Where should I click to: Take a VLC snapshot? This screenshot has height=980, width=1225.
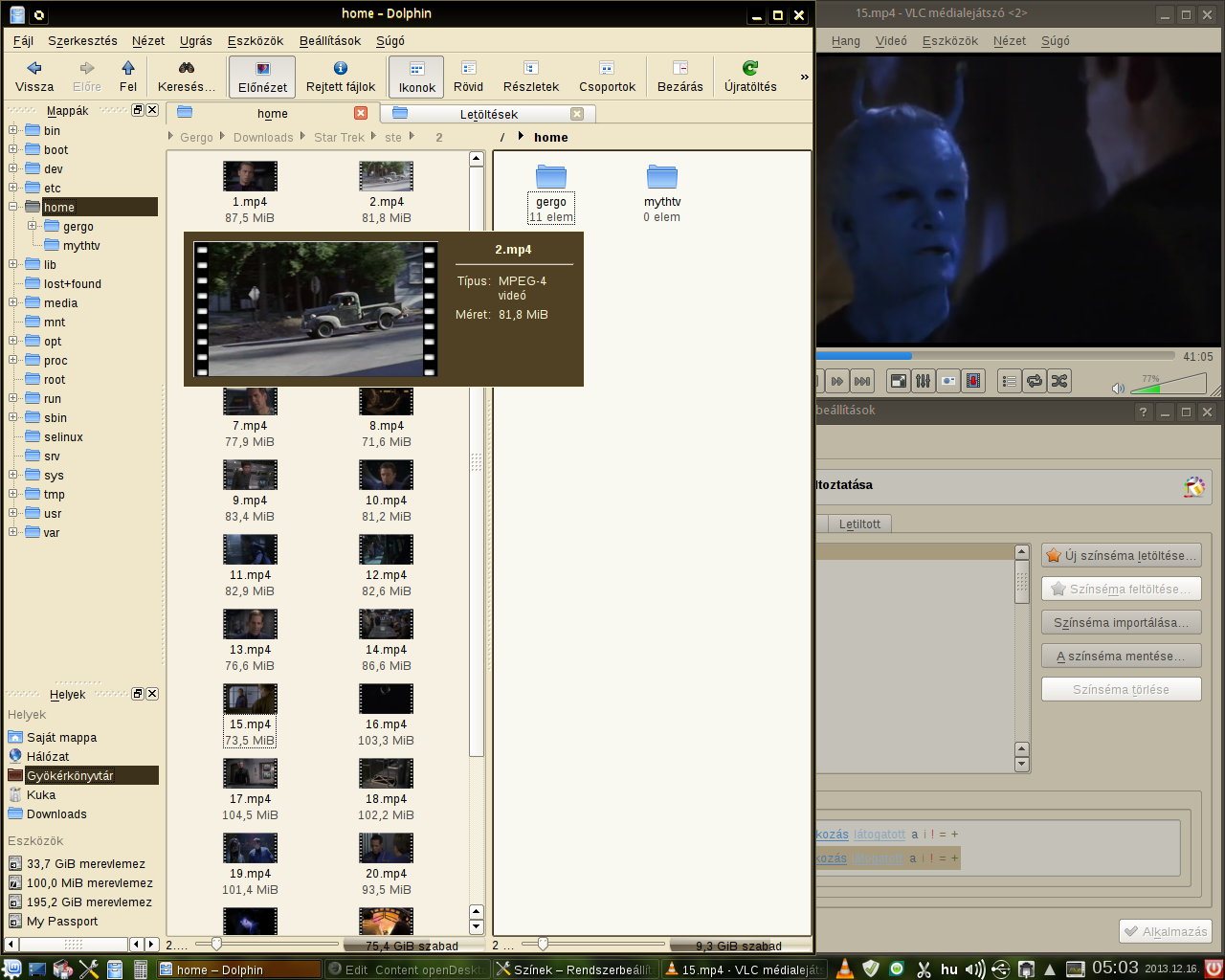(x=947, y=381)
